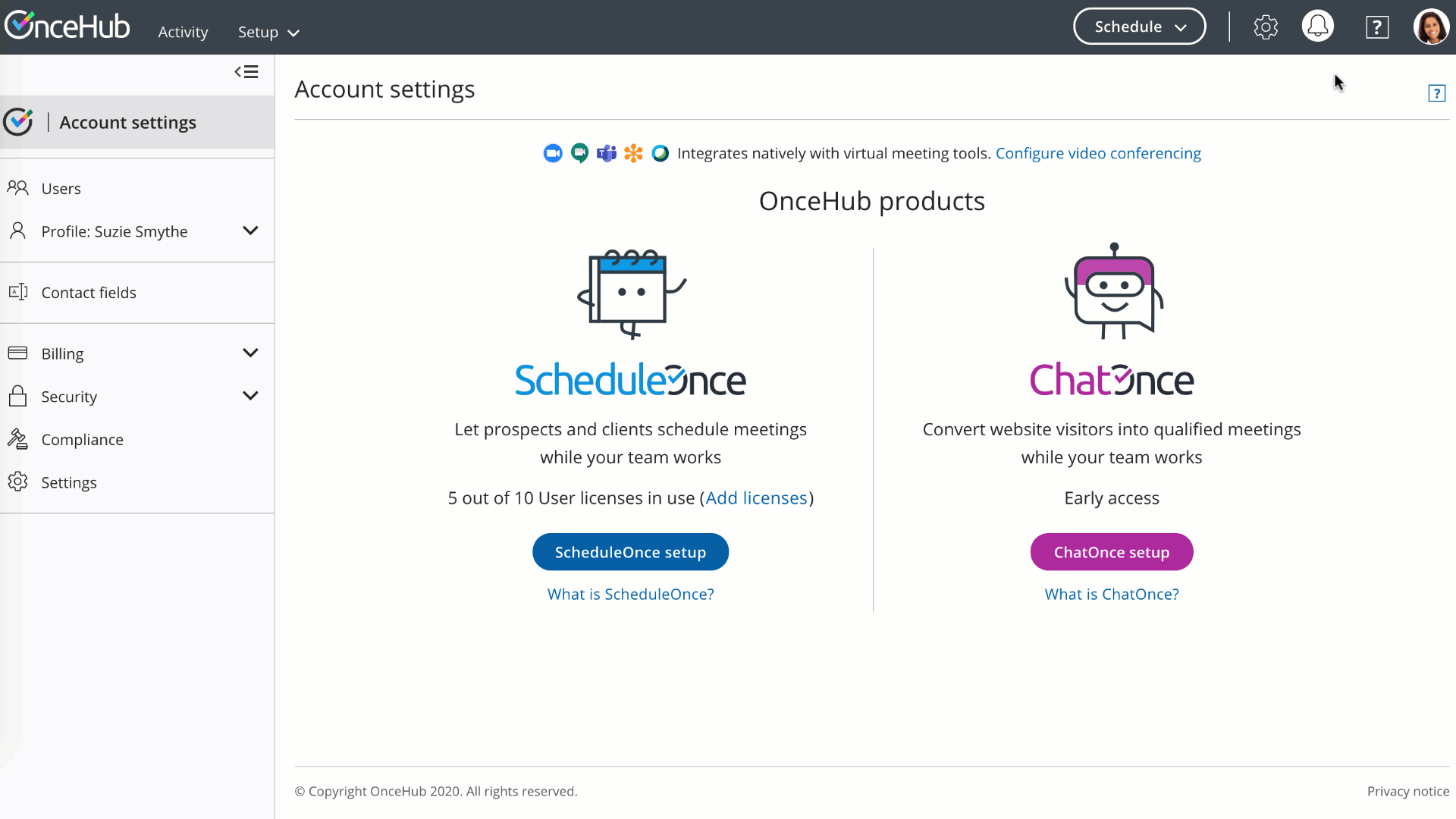Open the Add licenses link
The width and height of the screenshot is (1456, 819).
coord(756,498)
